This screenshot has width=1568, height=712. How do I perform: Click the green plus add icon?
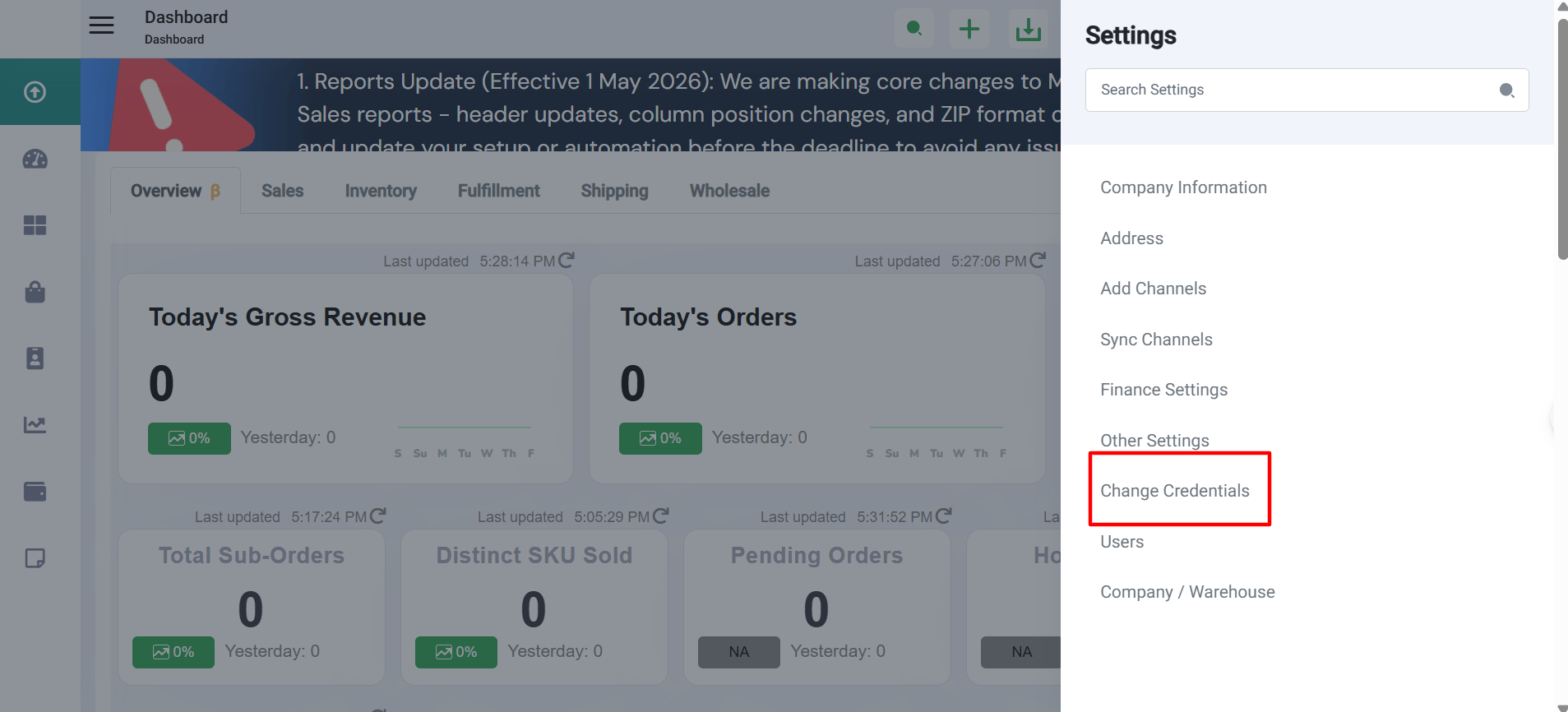[x=969, y=29]
